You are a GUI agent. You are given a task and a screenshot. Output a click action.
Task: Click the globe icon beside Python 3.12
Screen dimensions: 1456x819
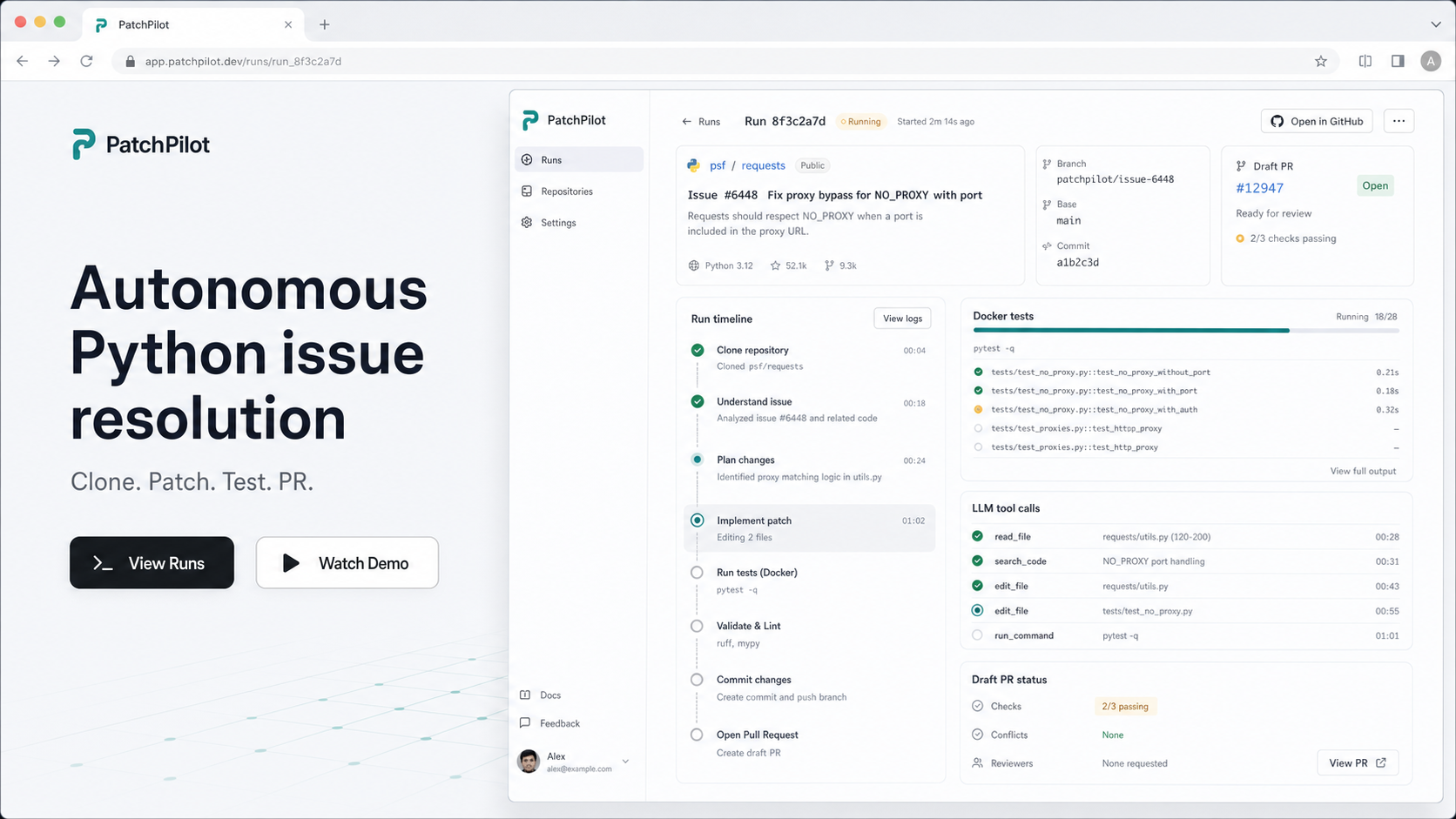[694, 265]
